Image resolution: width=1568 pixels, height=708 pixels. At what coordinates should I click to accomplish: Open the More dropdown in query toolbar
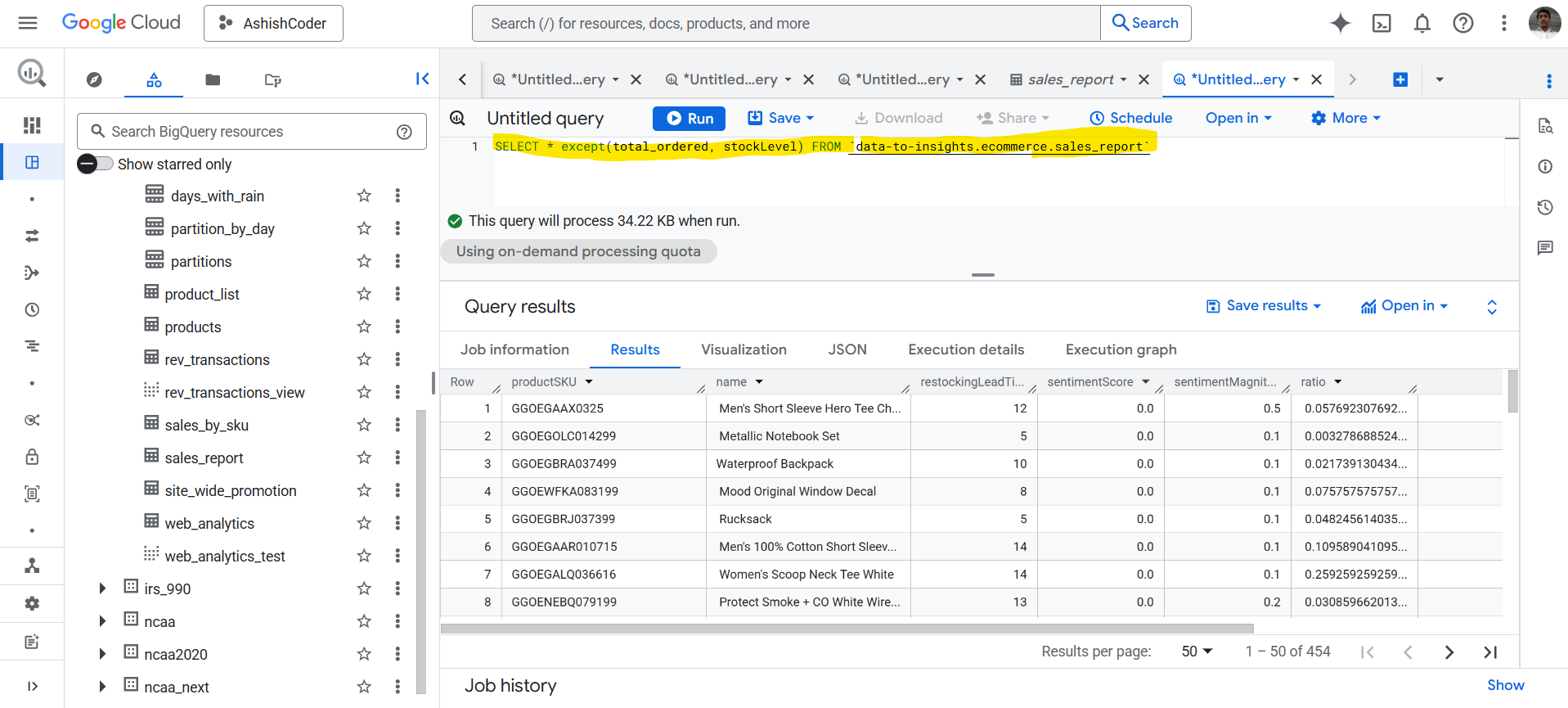click(x=1346, y=118)
